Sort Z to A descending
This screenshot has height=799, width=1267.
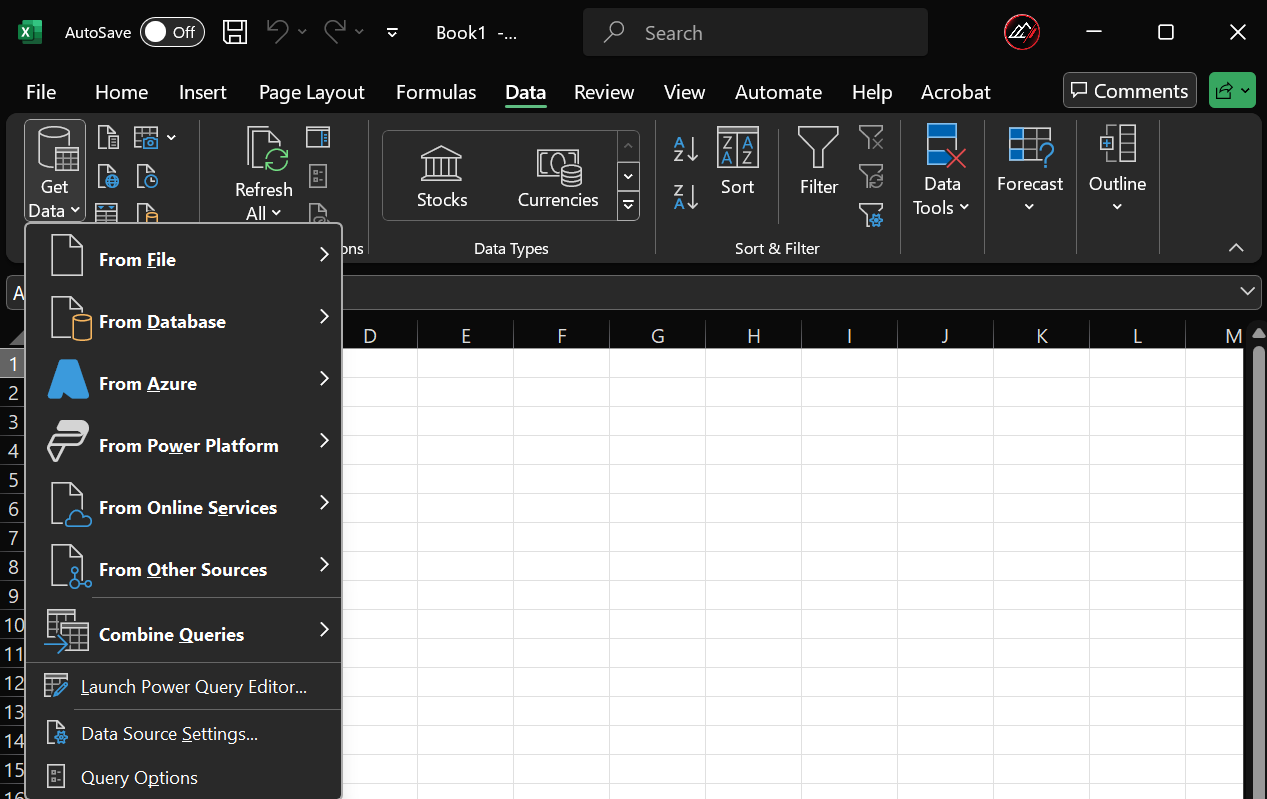tap(686, 196)
